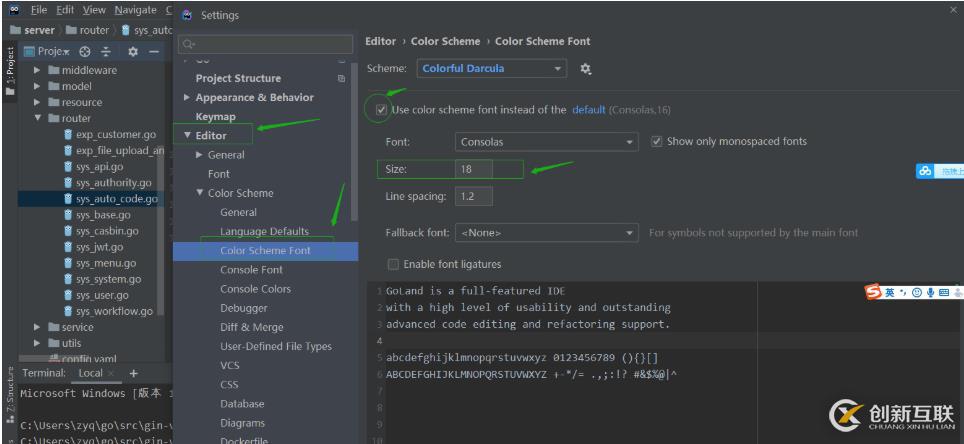The width and height of the screenshot is (964, 444).
Task: Open the color scheme gear actions menu
Action: [586, 69]
